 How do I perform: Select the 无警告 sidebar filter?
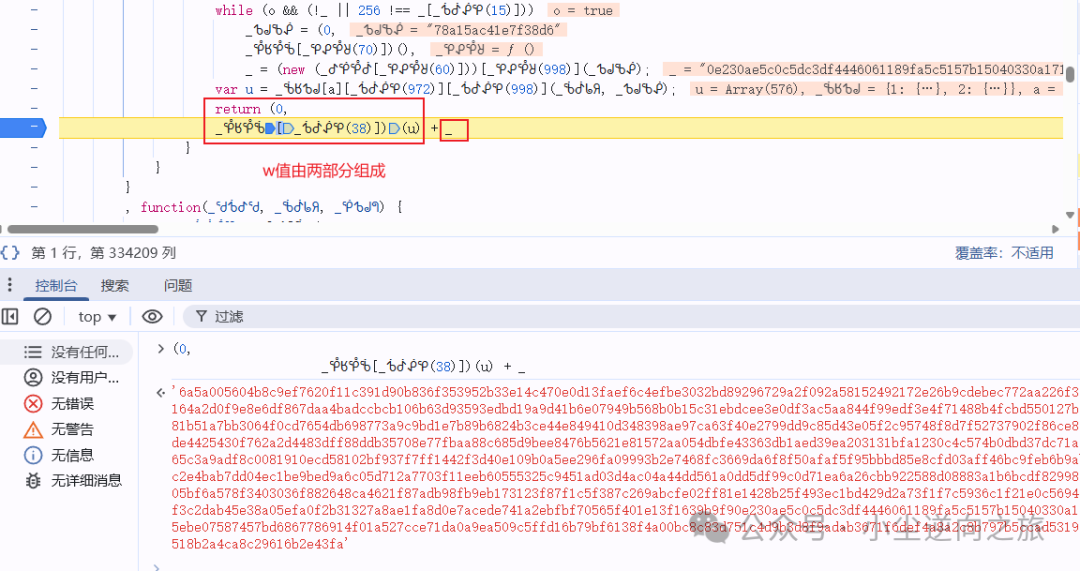68,429
